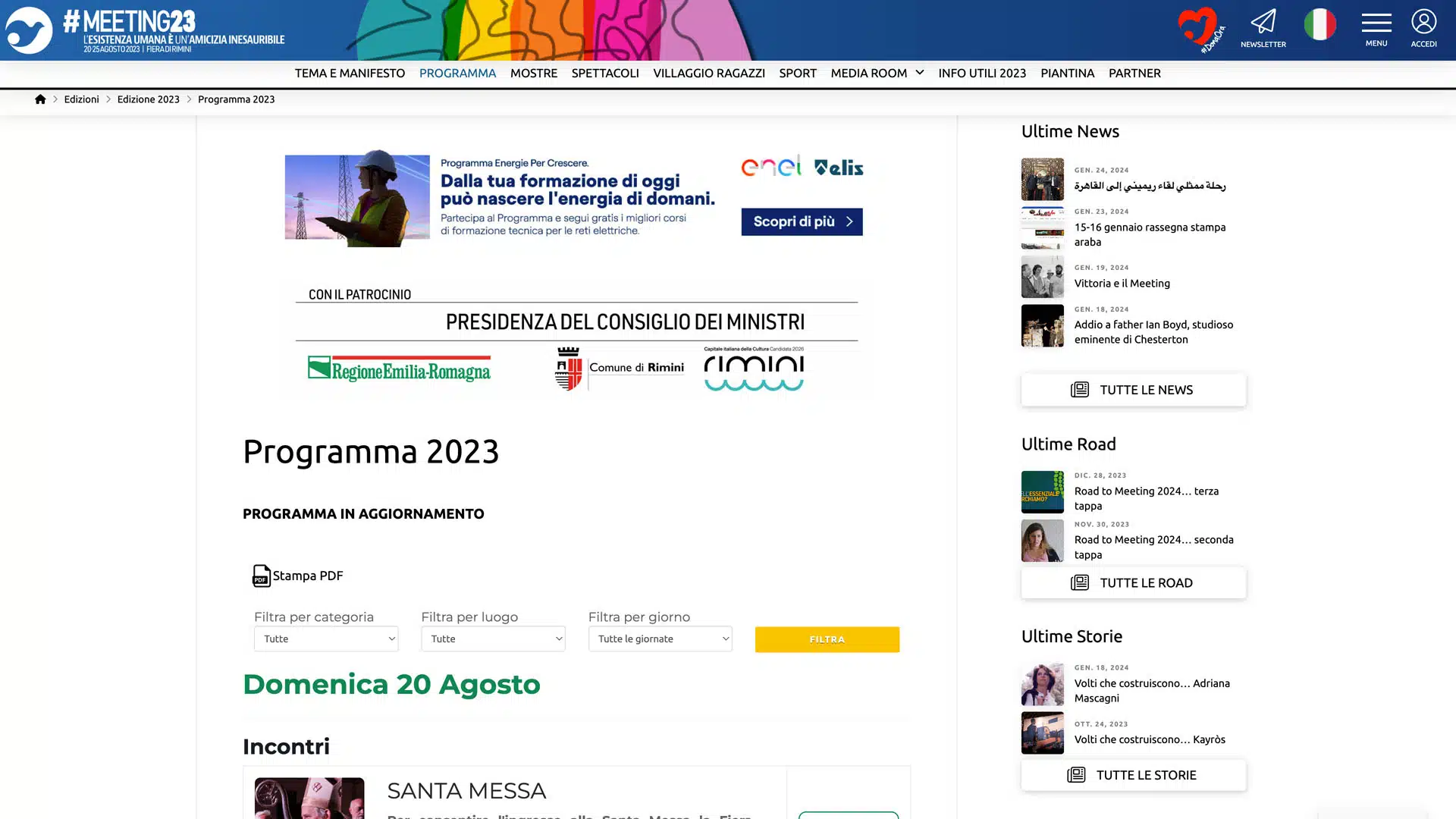Viewport: 1456px width, 819px height.
Task: Click the Scopri di più banner button
Action: pyautogui.click(x=802, y=221)
